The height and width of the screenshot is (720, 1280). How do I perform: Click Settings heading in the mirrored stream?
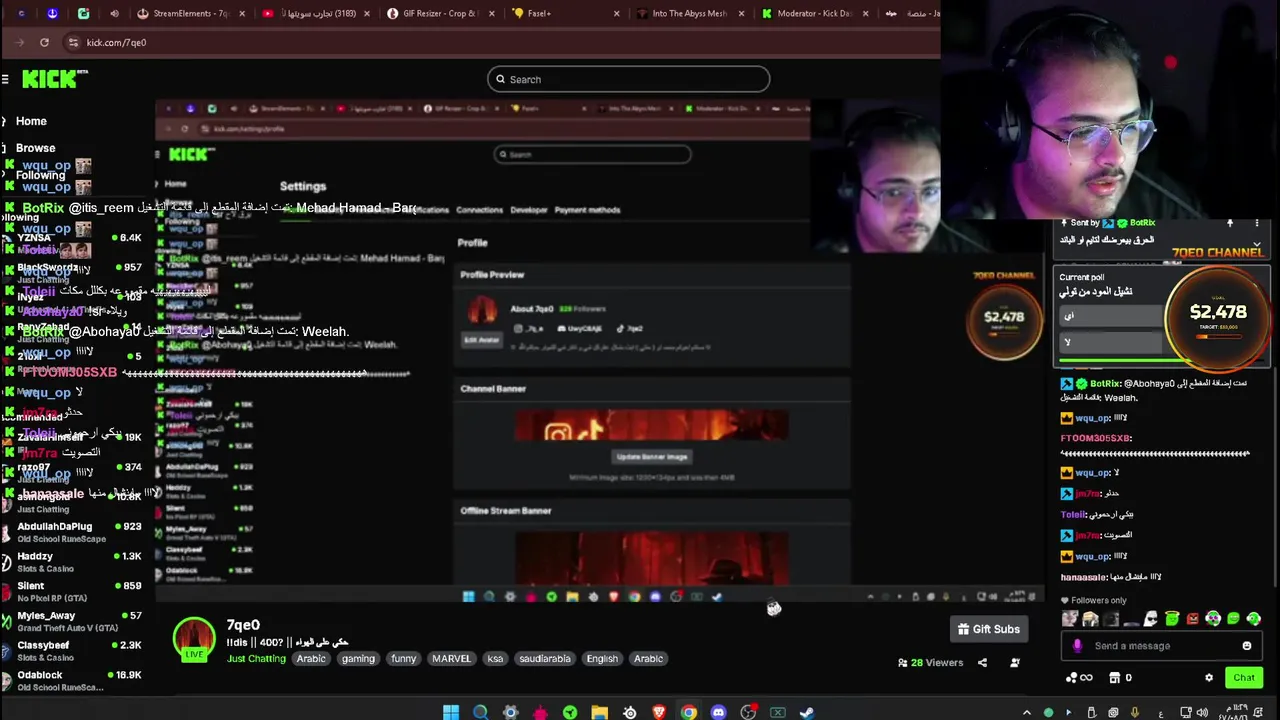[303, 186]
